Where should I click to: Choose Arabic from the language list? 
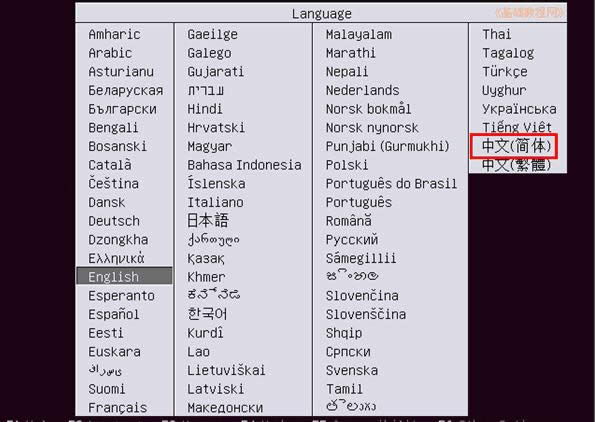(110, 53)
